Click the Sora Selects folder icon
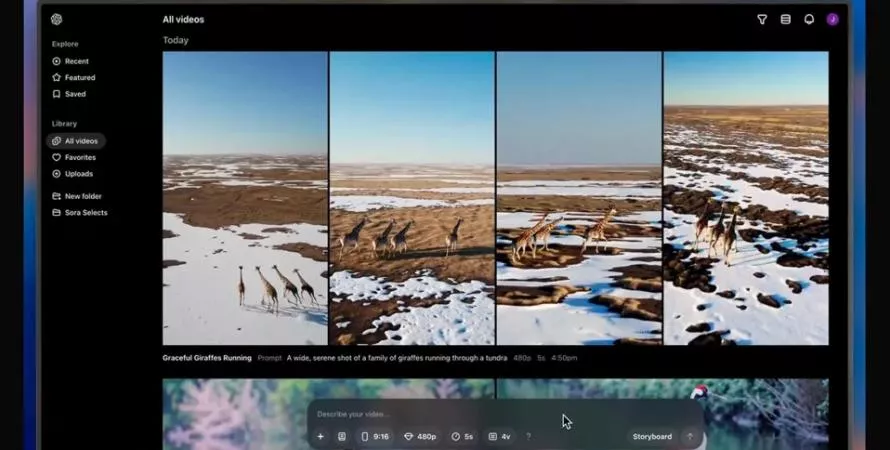Image resolution: width=890 pixels, height=450 pixels. pyautogui.click(x=56, y=213)
